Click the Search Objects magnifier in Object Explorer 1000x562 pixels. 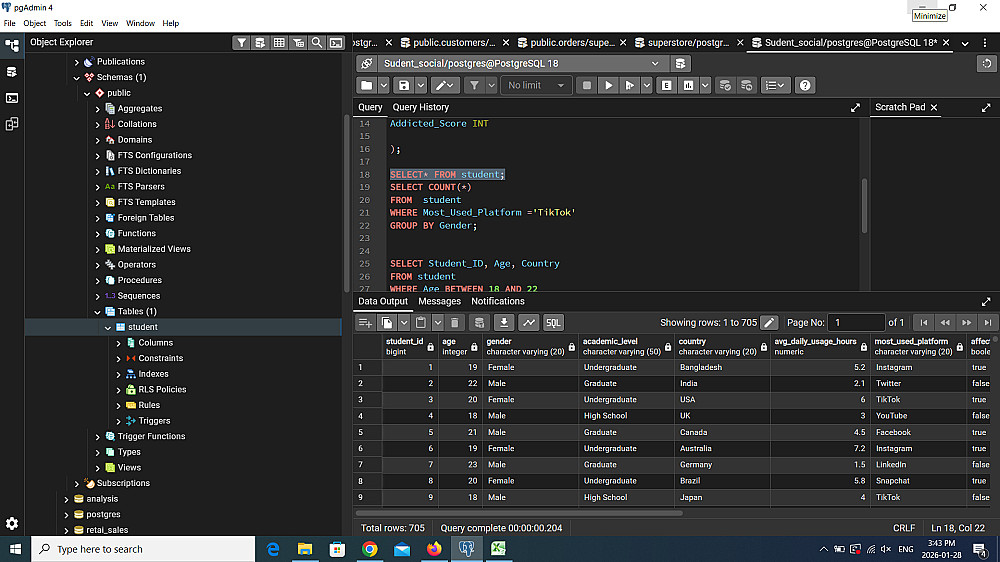tap(317, 43)
